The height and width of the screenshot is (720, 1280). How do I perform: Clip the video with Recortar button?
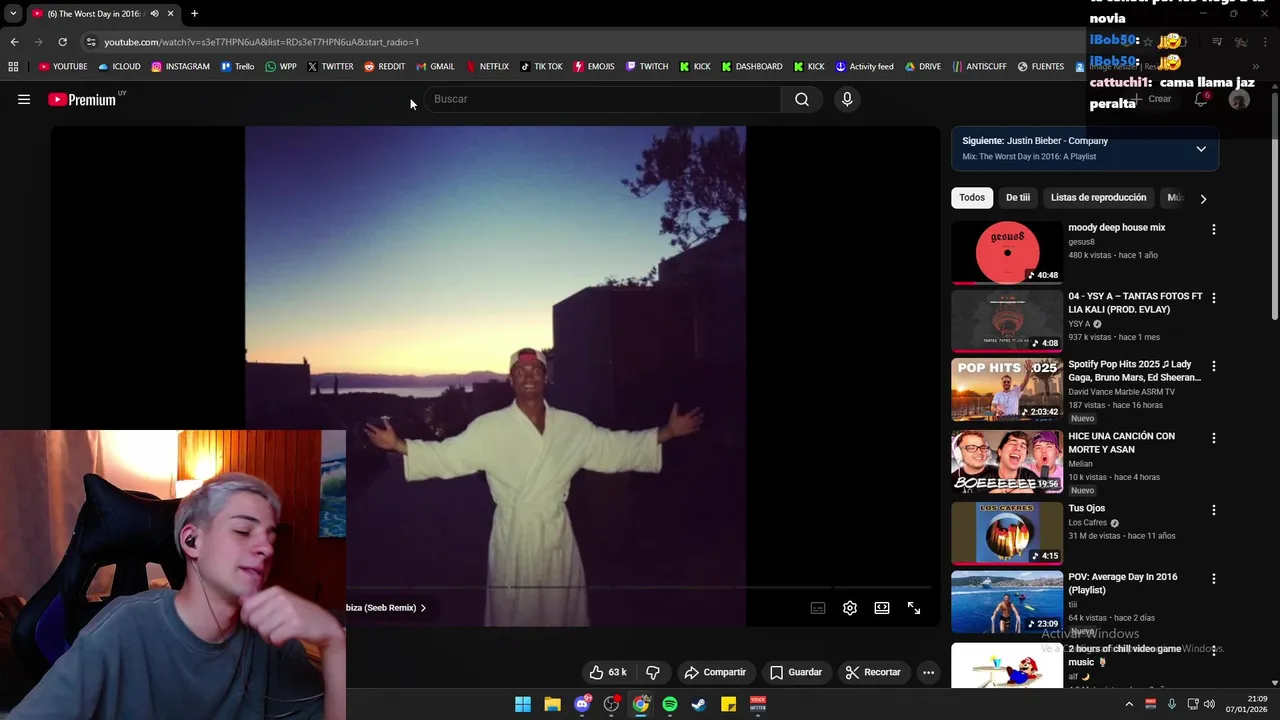pyautogui.click(x=873, y=672)
